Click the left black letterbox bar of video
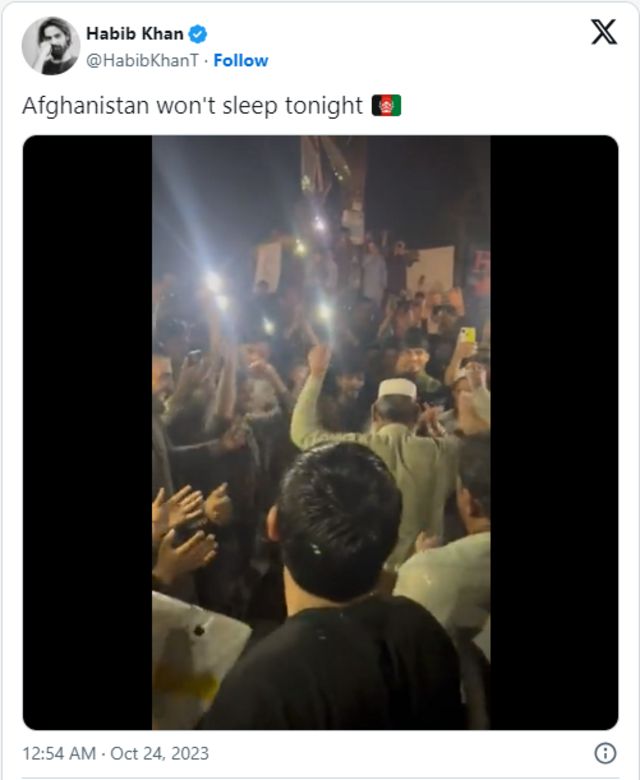The width and height of the screenshot is (640, 780). pyautogui.click(x=88, y=432)
